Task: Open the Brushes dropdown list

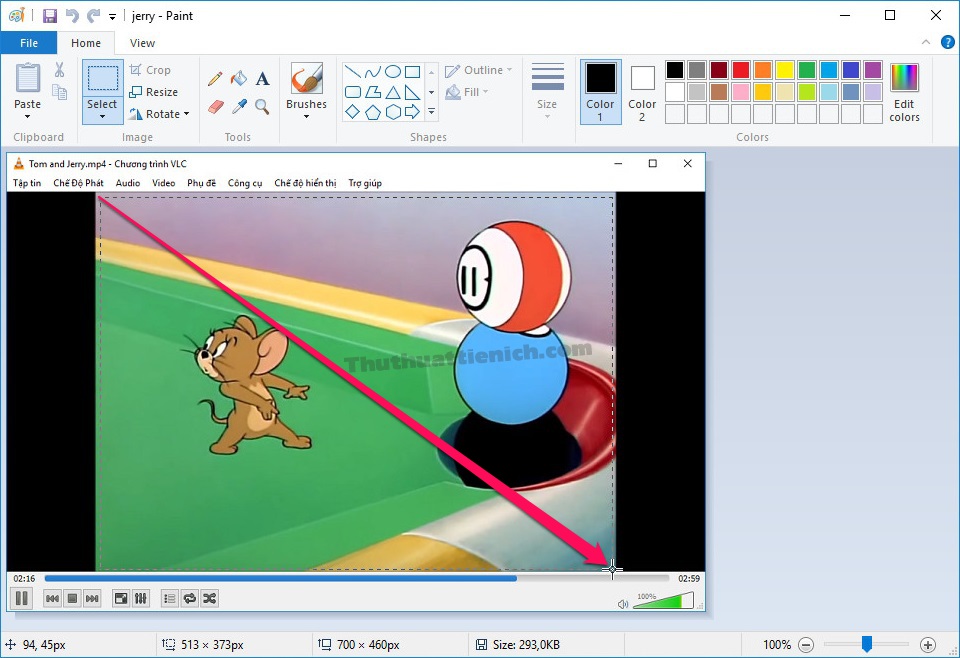Action: point(306,115)
